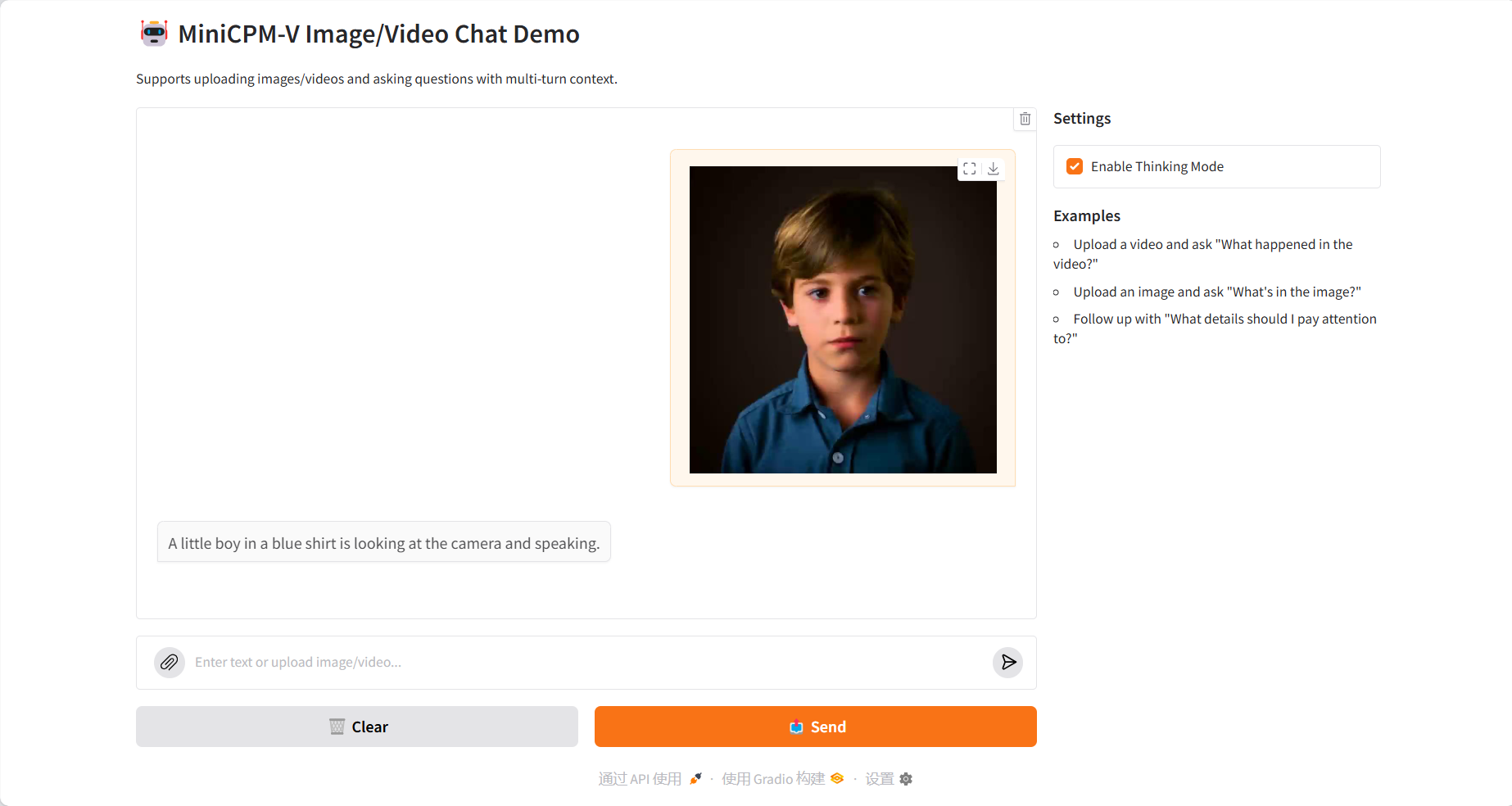The width and height of the screenshot is (1512, 806).
Task: Click the MiniCPM-V Image/Video Chat Demo title
Action: [x=378, y=34]
